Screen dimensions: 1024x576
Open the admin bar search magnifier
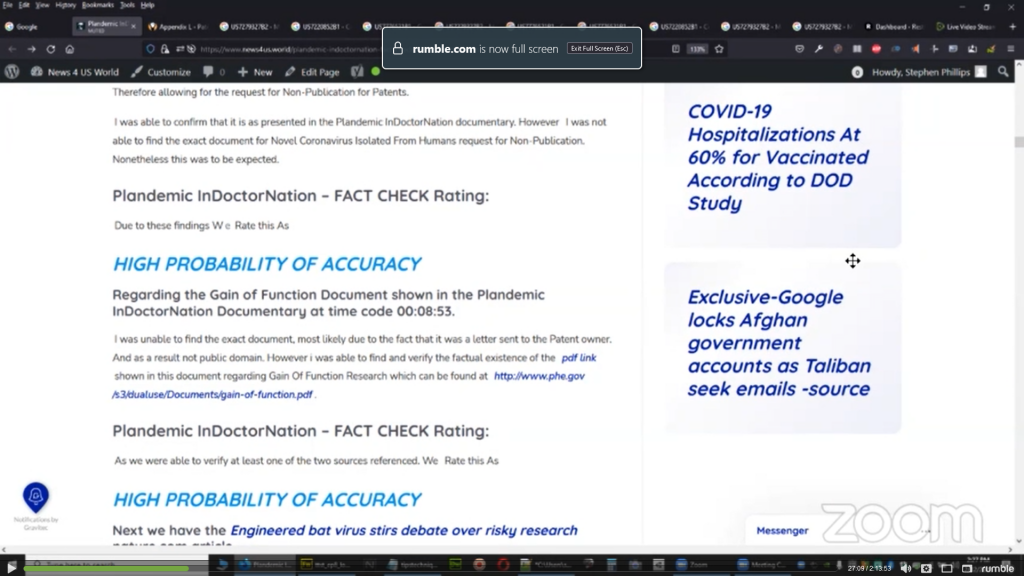[1003, 72]
